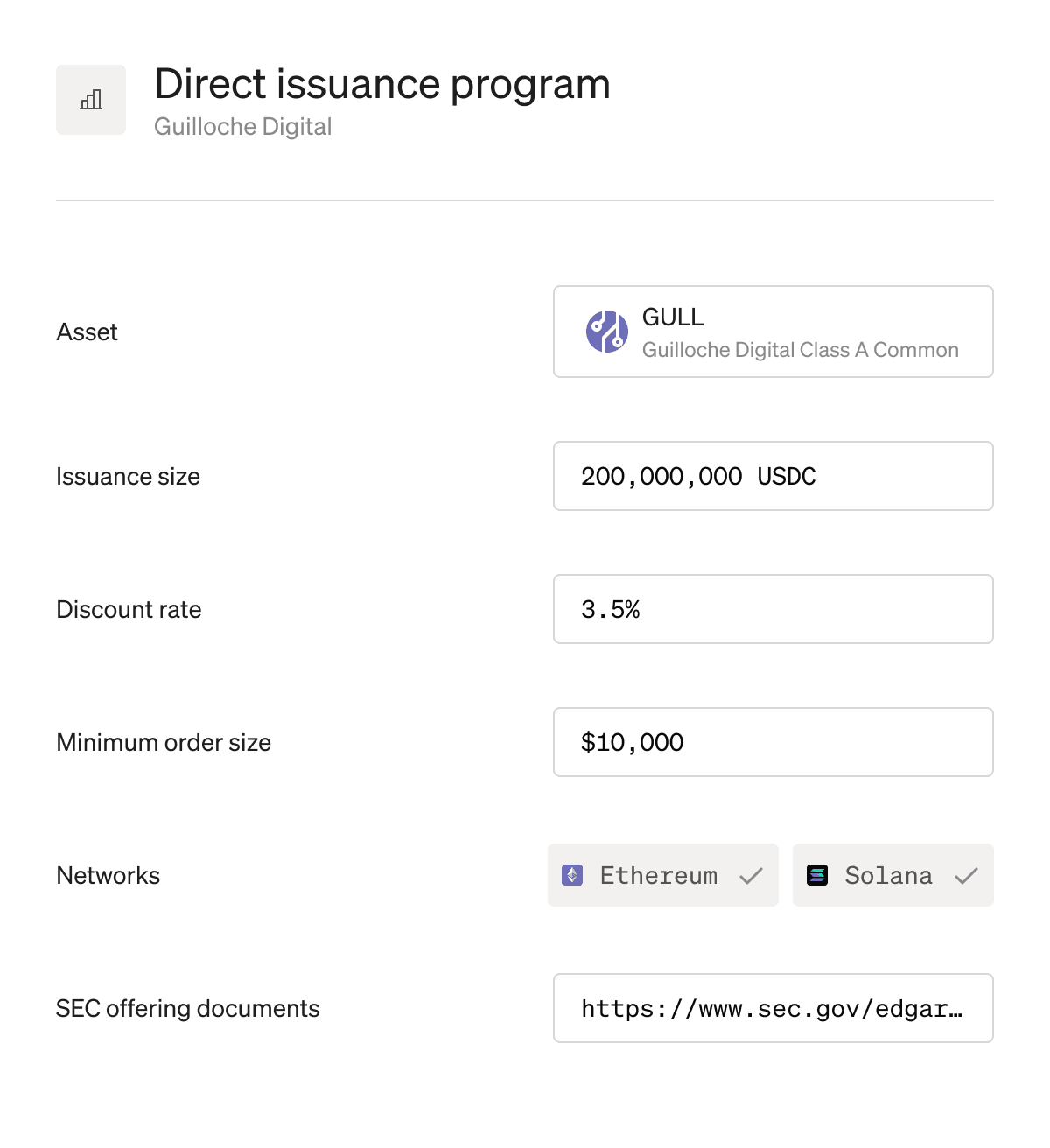Click the bar chart program icon

pyautogui.click(x=91, y=100)
